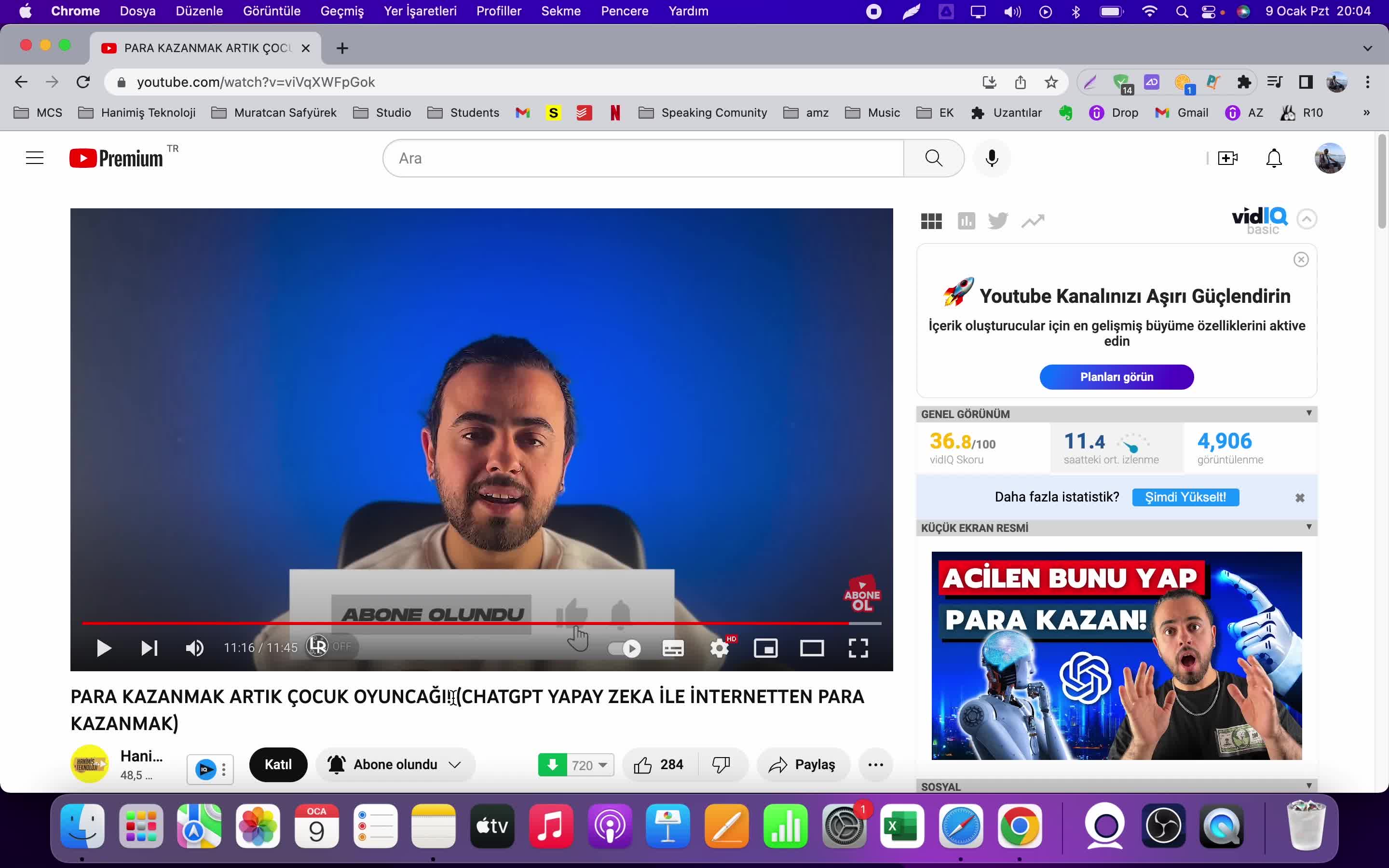The width and height of the screenshot is (1389, 868).
Task: Dislike the video
Action: tap(721, 765)
